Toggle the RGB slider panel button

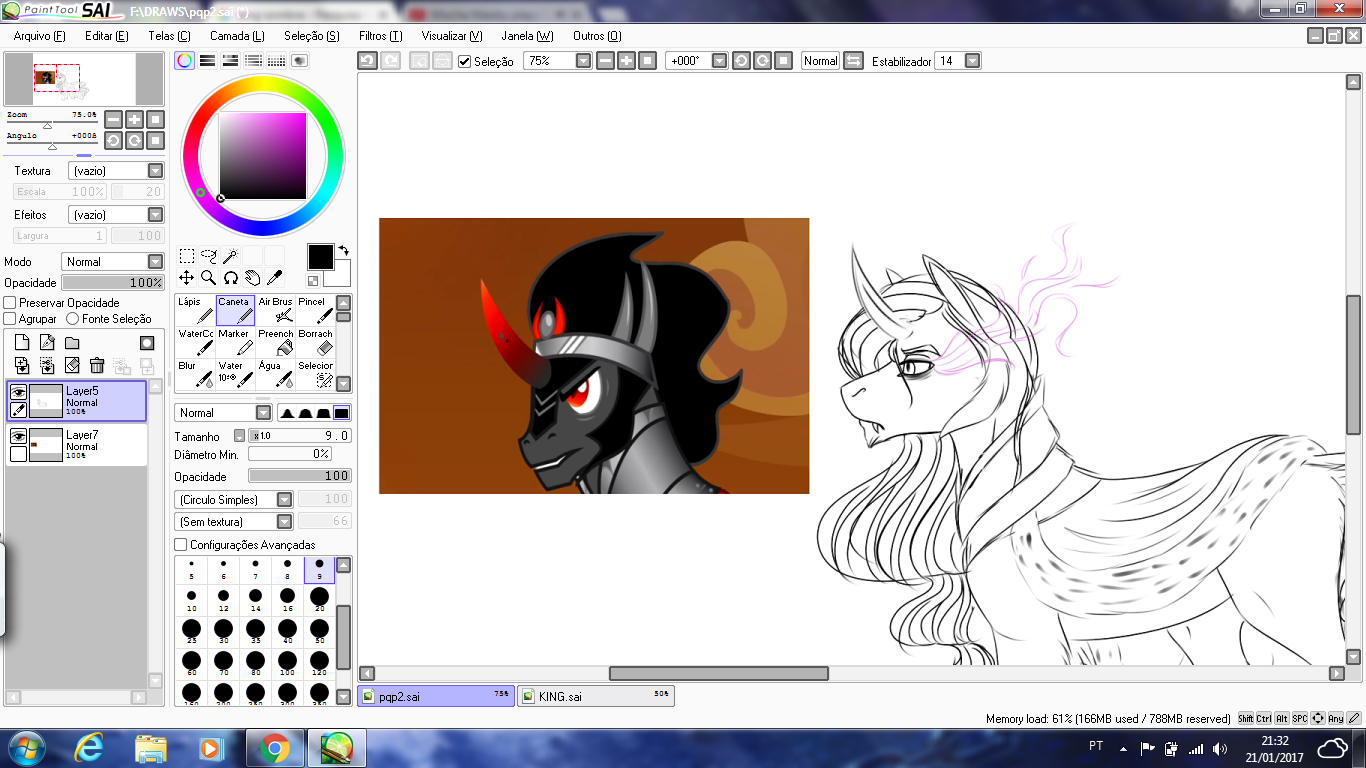point(207,60)
